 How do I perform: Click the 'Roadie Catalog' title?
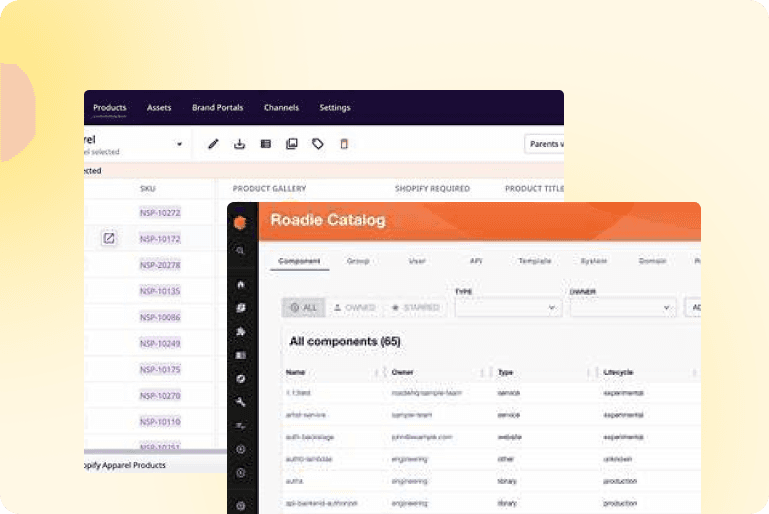[328, 220]
